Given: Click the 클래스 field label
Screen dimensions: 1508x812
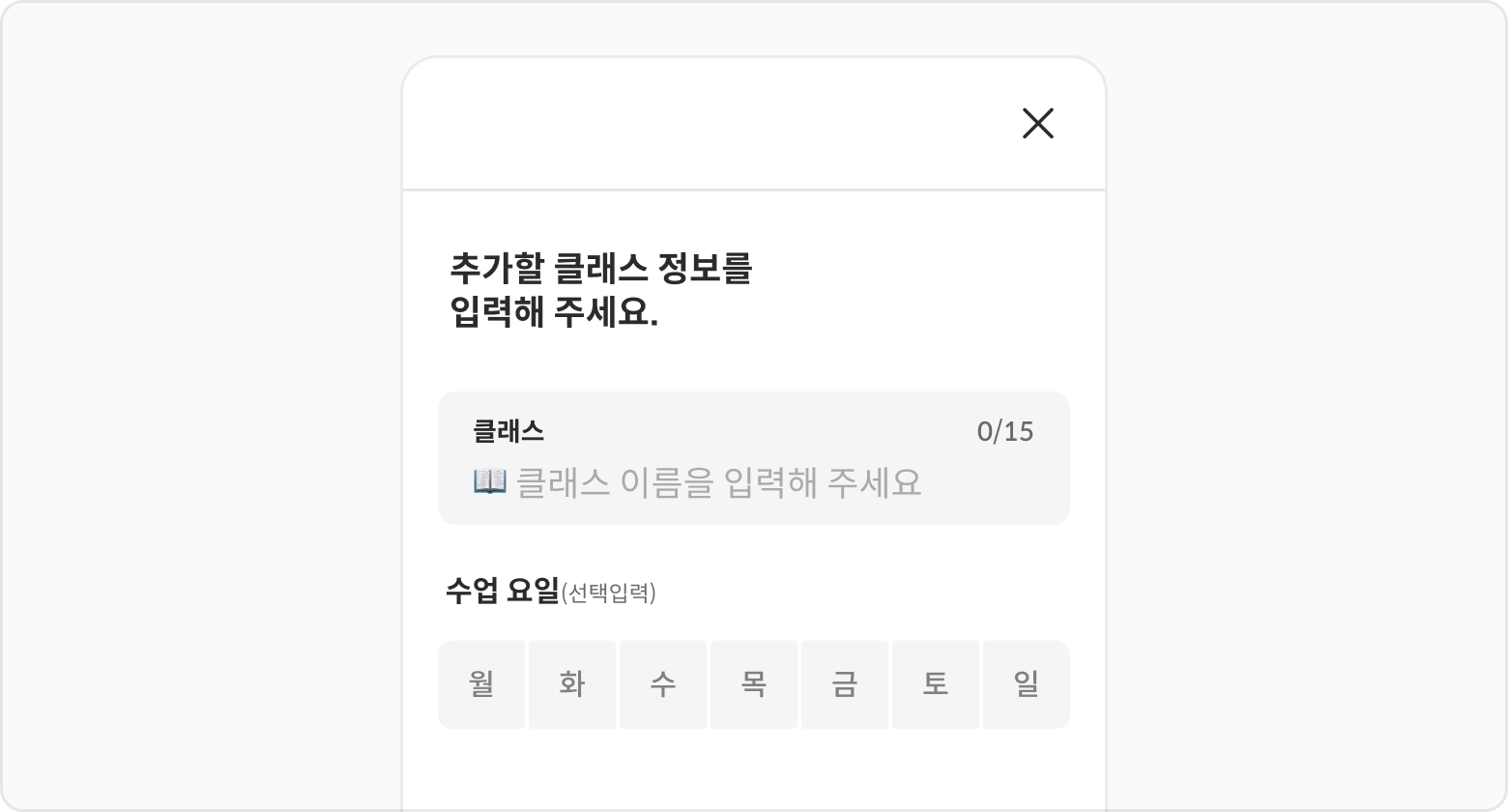Looking at the screenshot, I should tap(508, 431).
